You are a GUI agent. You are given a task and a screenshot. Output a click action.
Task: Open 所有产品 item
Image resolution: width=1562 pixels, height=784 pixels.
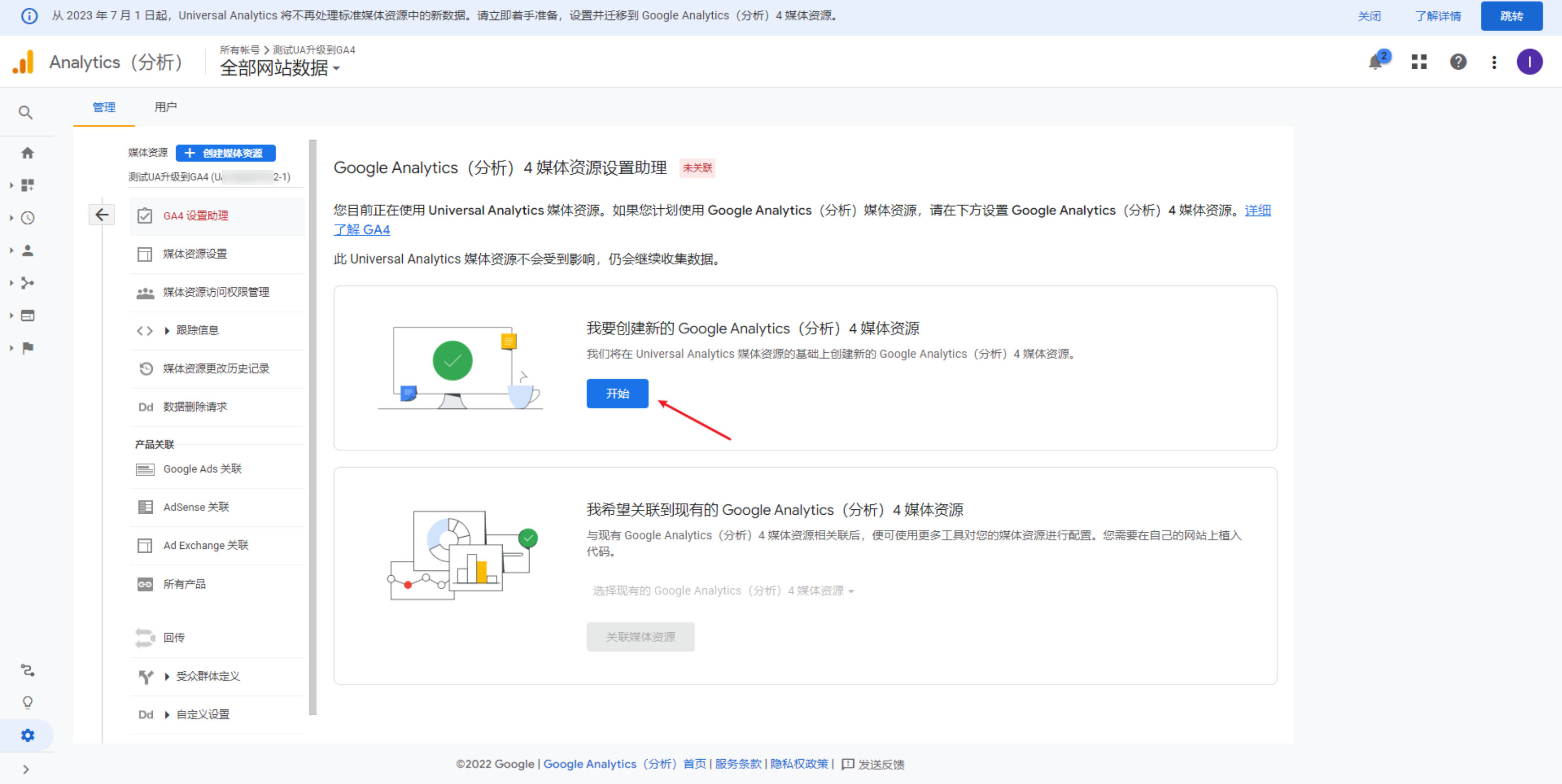click(216, 584)
